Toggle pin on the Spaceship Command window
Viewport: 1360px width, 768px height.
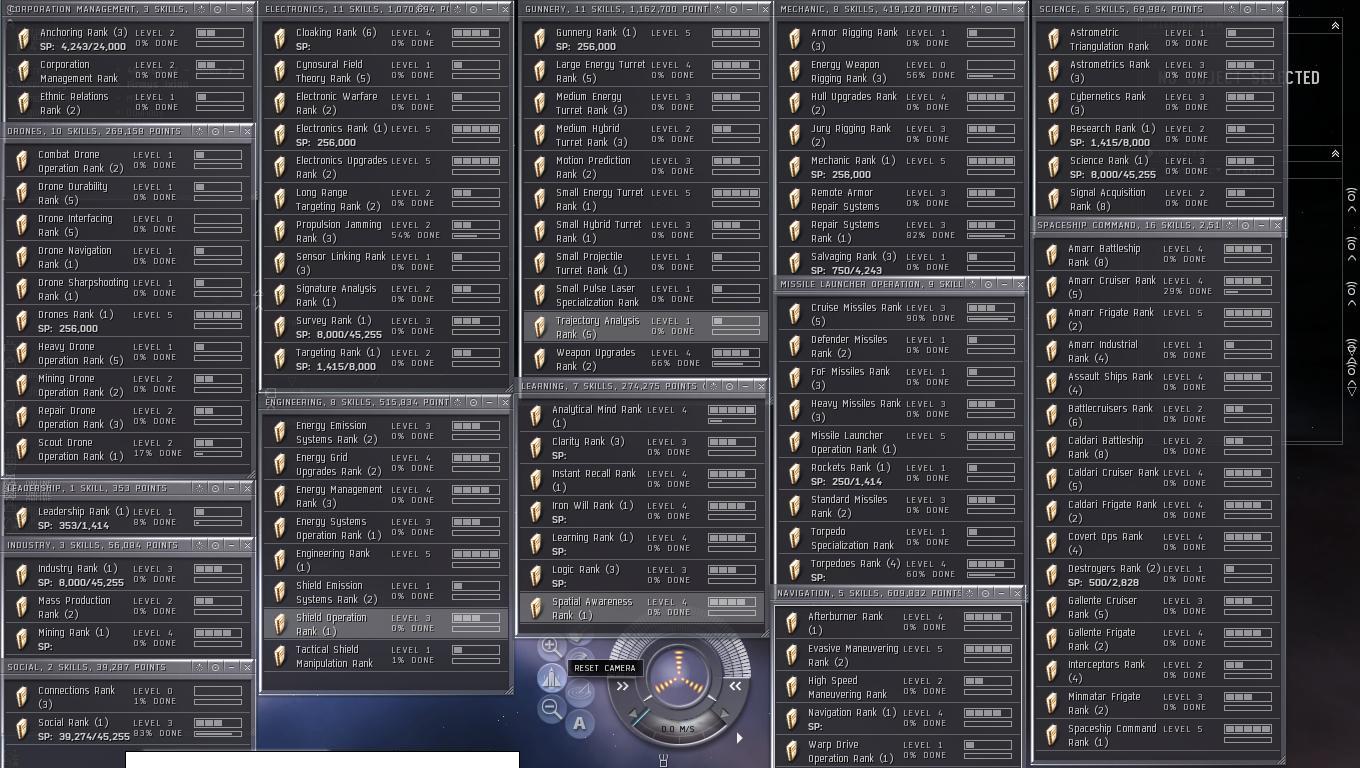pos(1228,225)
